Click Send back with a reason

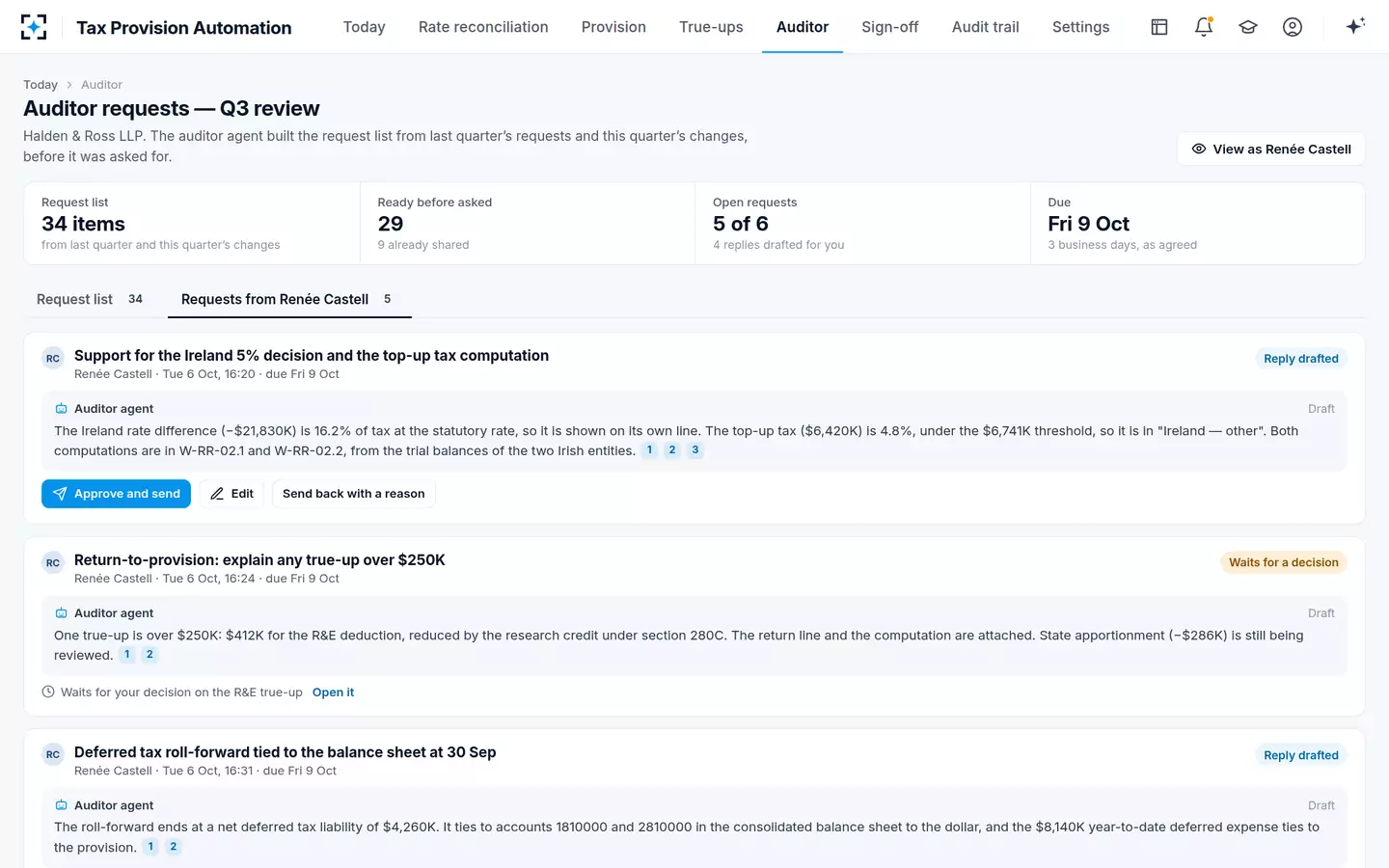coord(353,494)
